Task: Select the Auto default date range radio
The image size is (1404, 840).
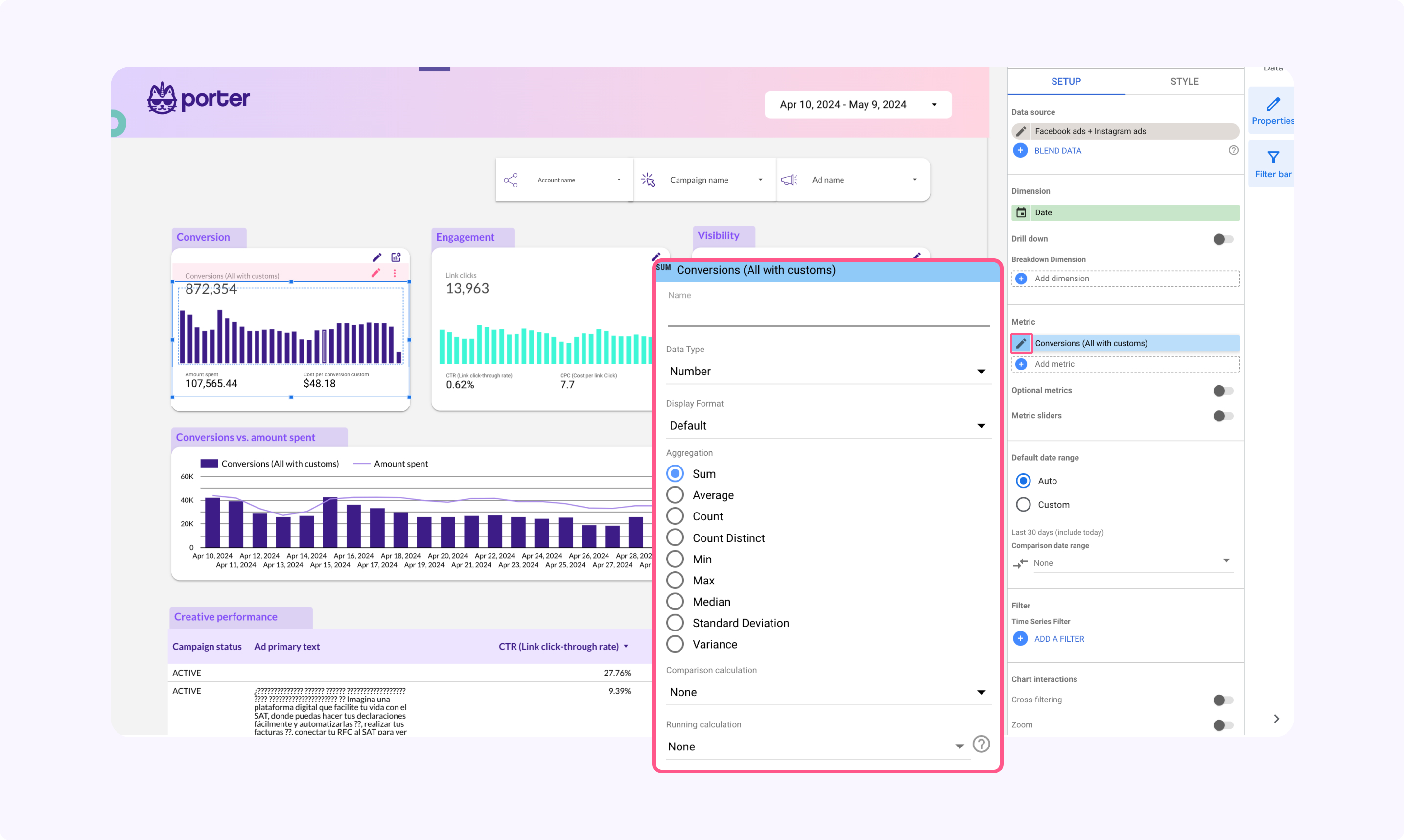Action: click(x=1023, y=481)
